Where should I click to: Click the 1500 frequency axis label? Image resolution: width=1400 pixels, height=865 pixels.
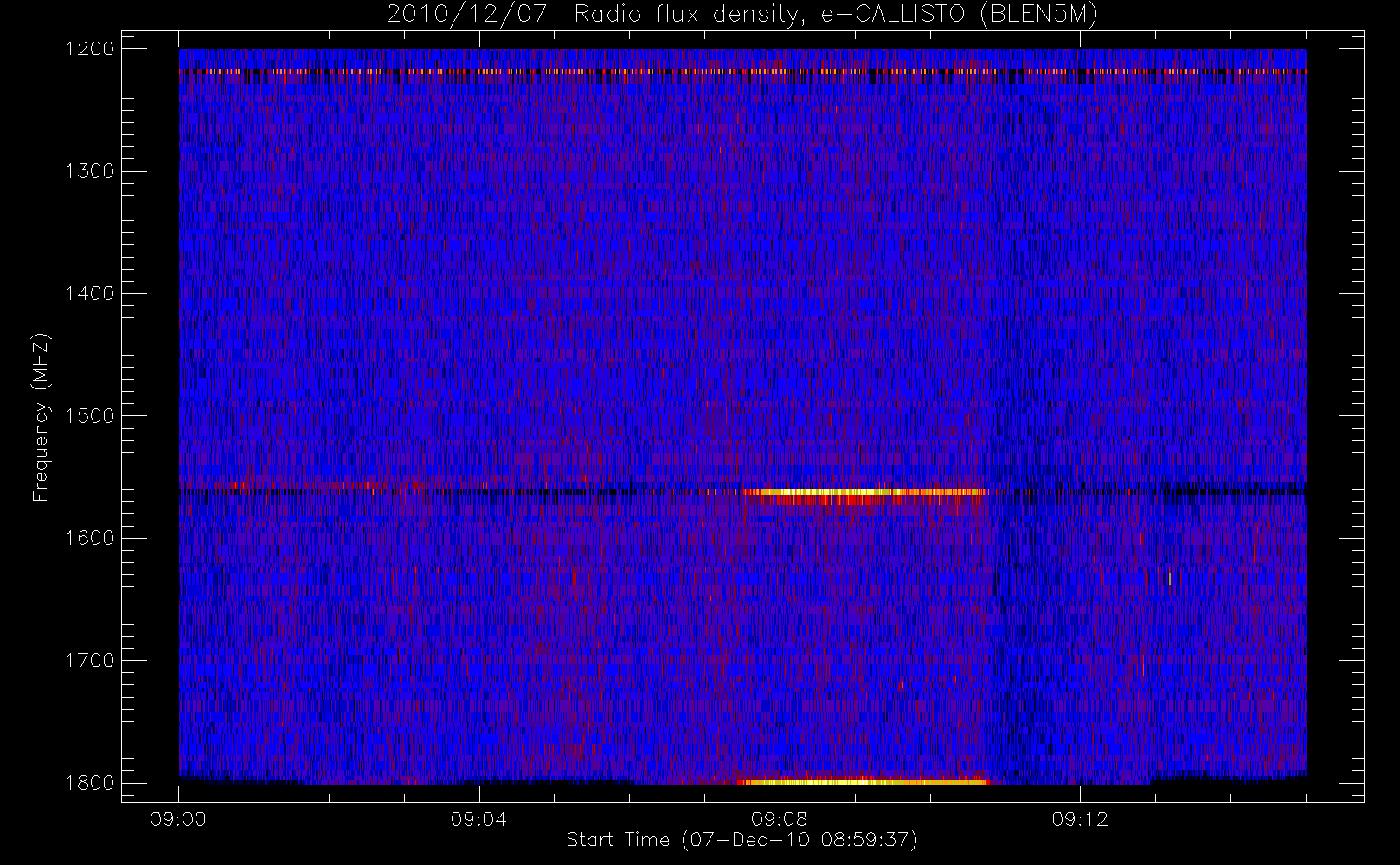click(x=90, y=416)
